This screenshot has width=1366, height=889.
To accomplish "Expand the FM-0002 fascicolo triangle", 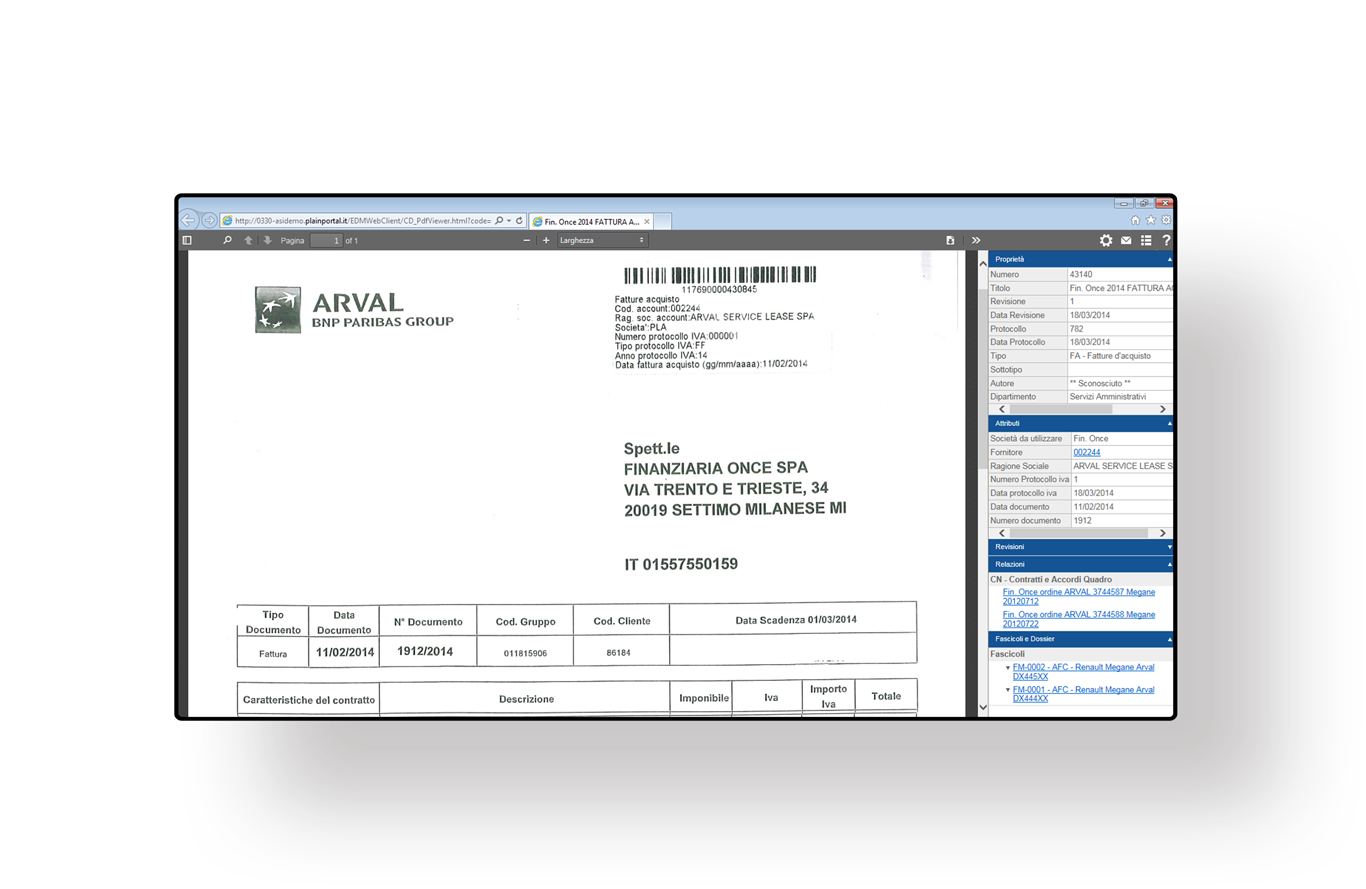I will [x=1008, y=667].
